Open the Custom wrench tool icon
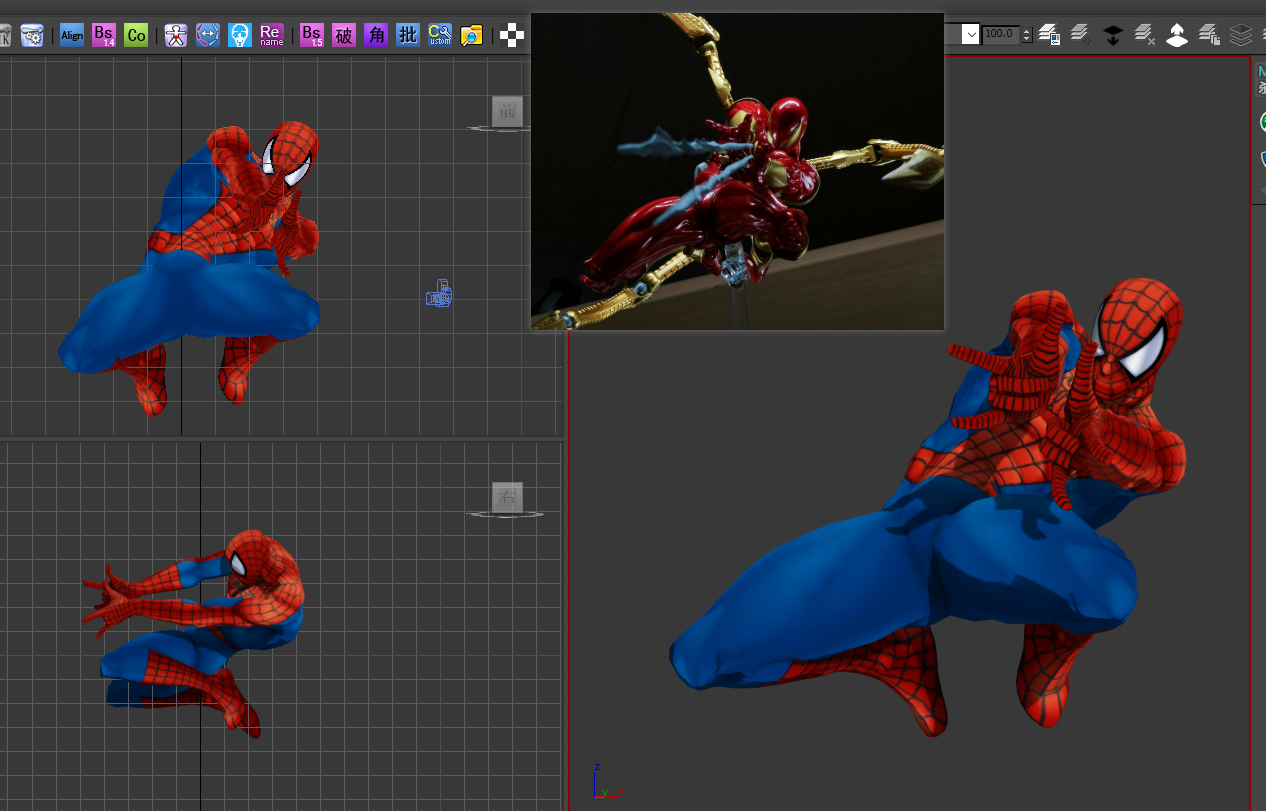The height and width of the screenshot is (811, 1266). 440,35
